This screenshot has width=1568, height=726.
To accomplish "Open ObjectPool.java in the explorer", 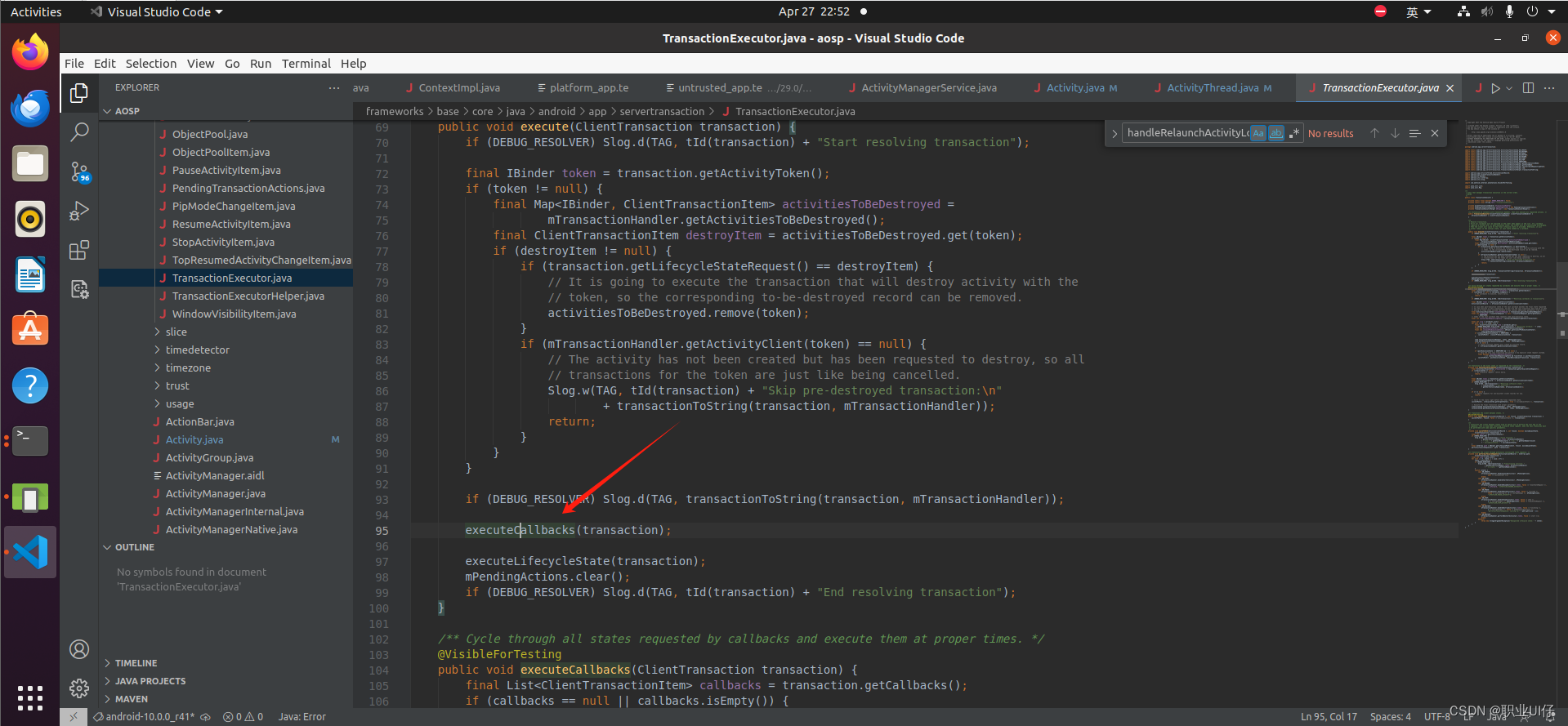I will point(210,134).
